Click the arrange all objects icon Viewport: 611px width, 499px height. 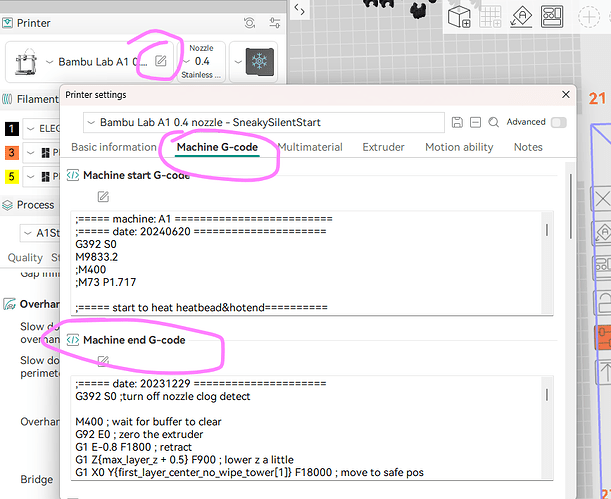pyautogui.click(x=552, y=17)
